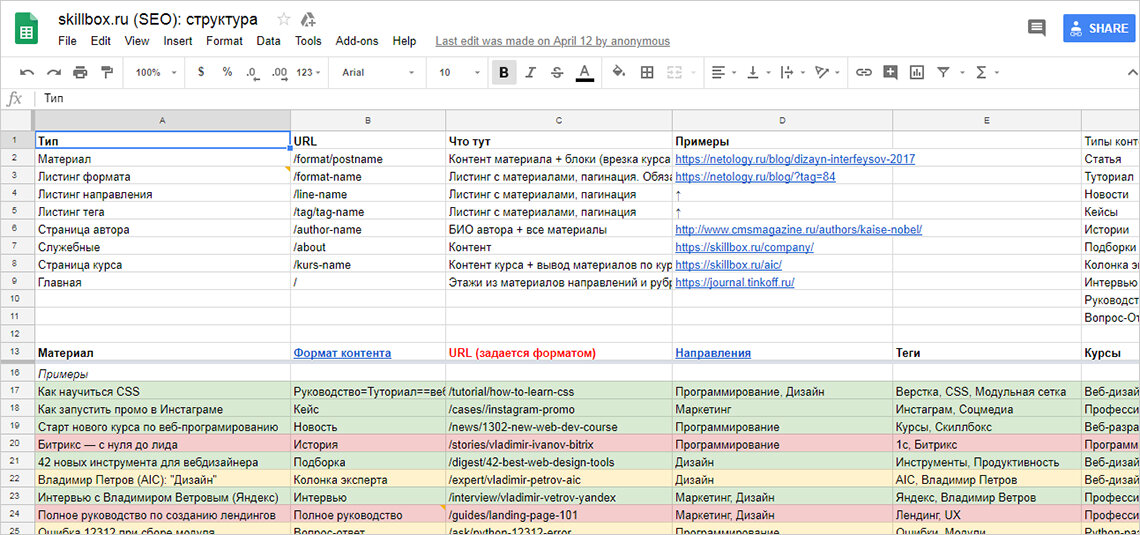
Task: Click the Формат контента header link
Action: [342, 353]
